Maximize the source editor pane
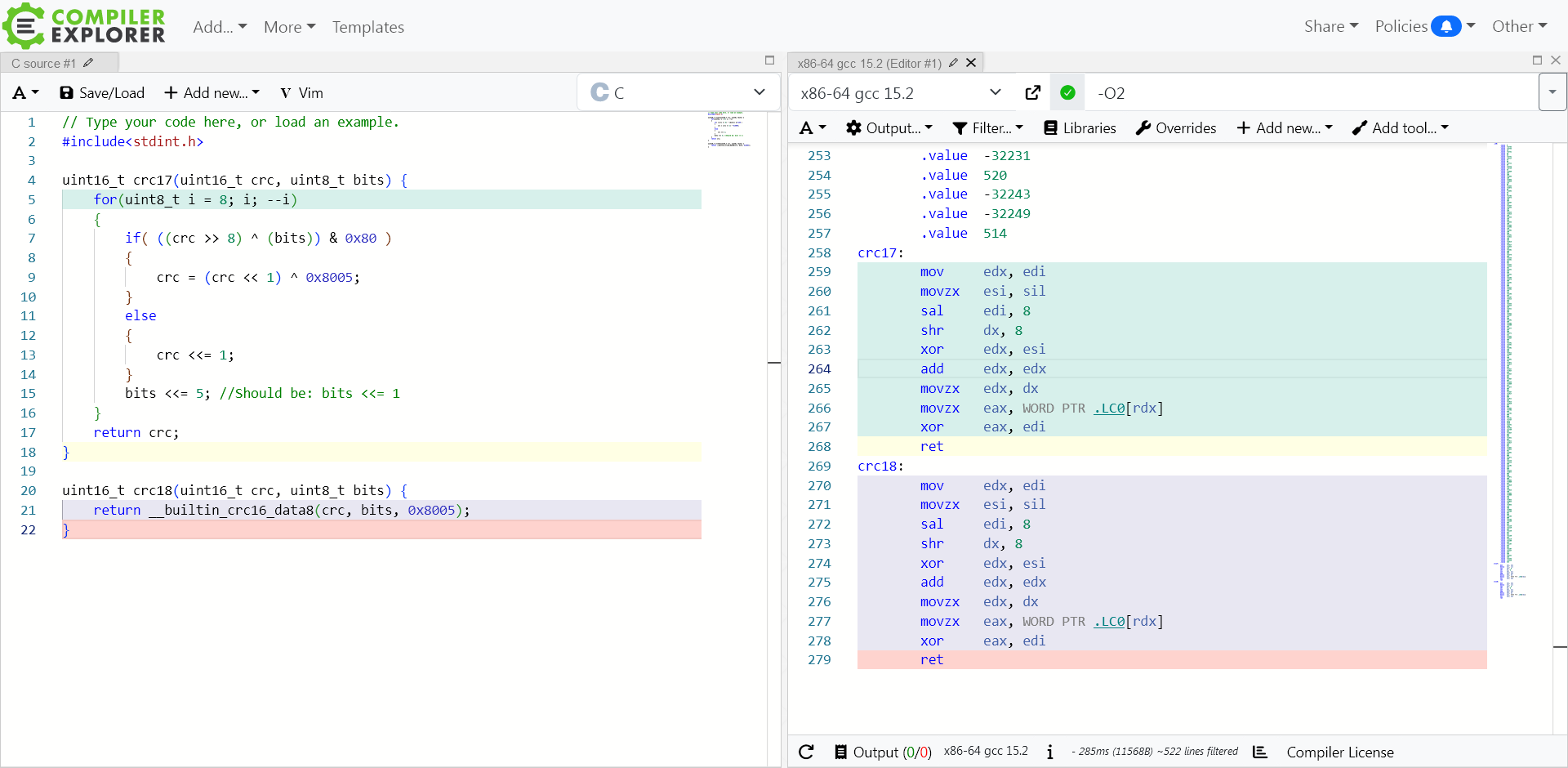 click(x=769, y=60)
